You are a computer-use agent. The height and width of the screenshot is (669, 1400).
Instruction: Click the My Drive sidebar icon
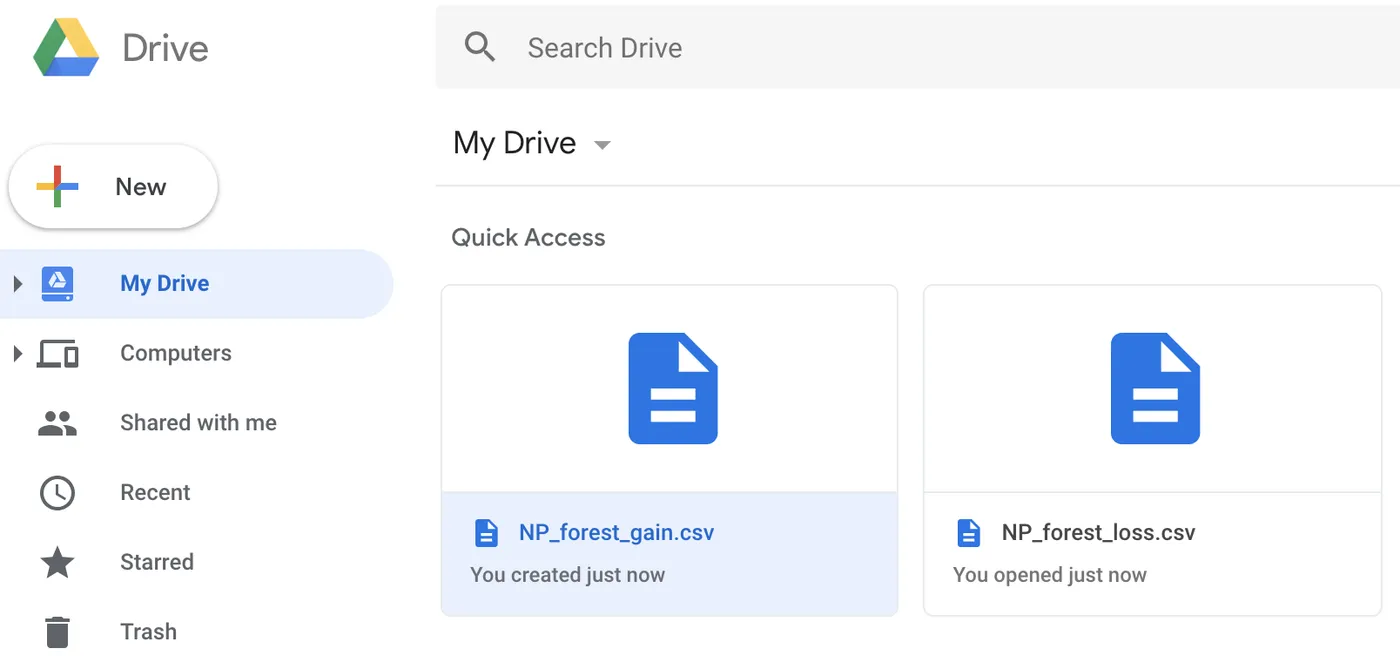tap(57, 284)
